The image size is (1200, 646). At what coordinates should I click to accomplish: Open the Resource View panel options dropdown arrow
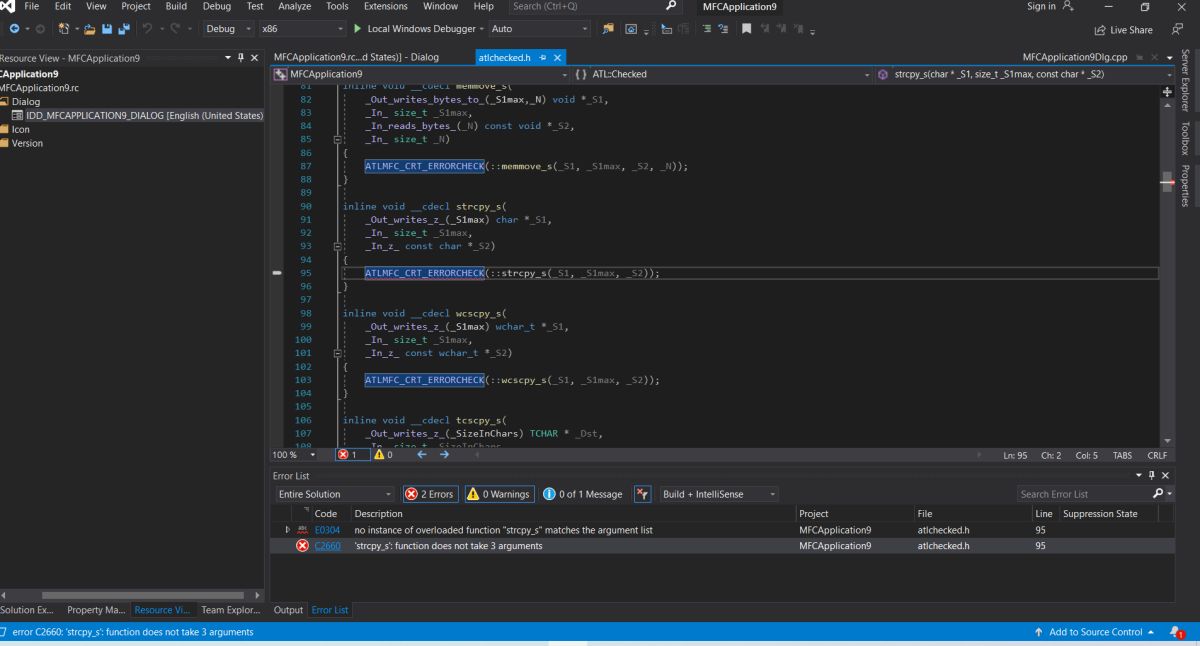[x=228, y=58]
